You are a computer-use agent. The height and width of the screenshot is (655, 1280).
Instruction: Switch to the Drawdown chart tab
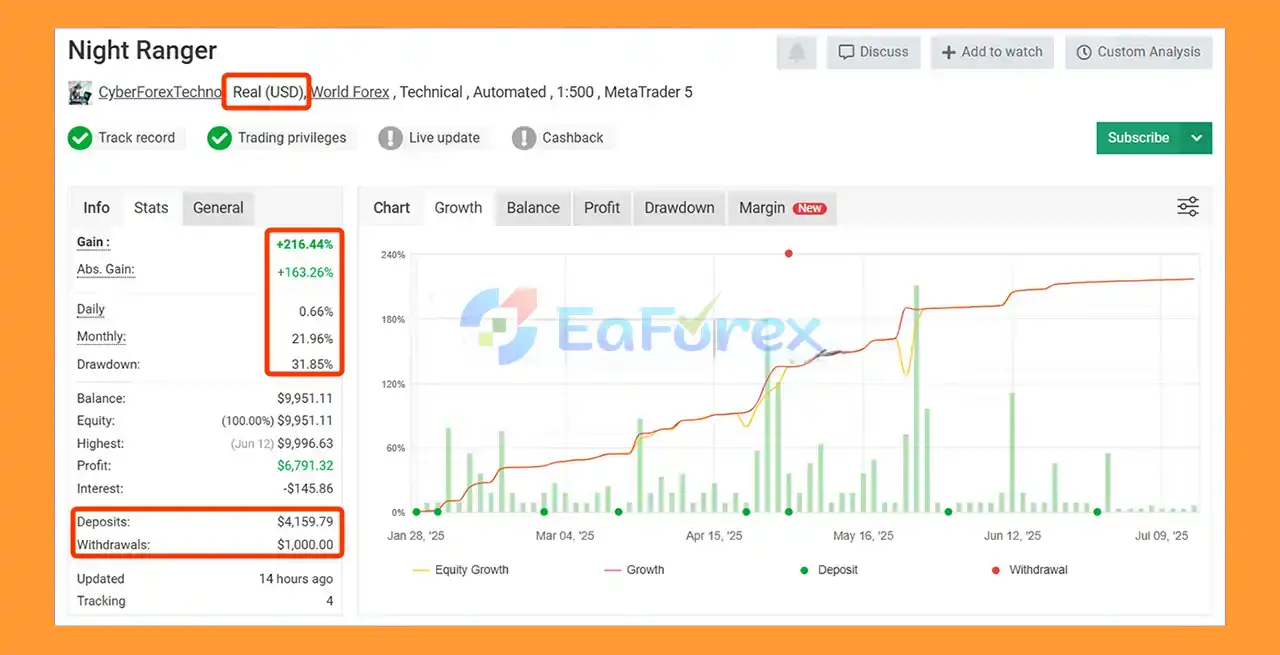[x=679, y=208]
